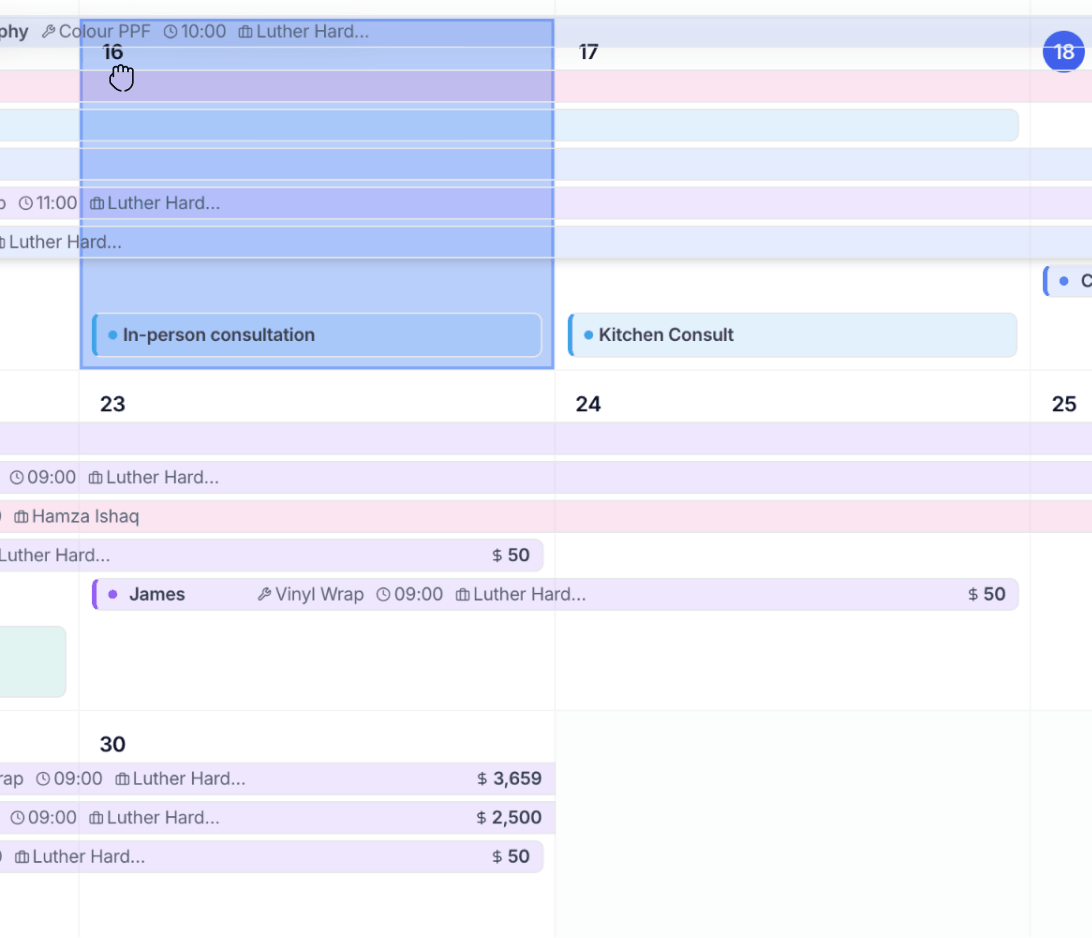Click the purple dot beside James
1092x938 pixels.
(113, 595)
